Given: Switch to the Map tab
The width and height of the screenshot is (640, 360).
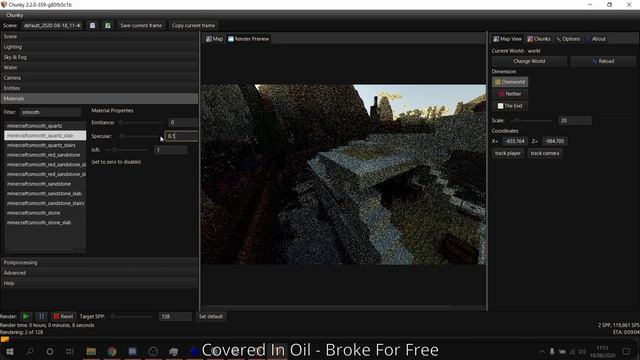Looking at the screenshot, I should (x=214, y=39).
